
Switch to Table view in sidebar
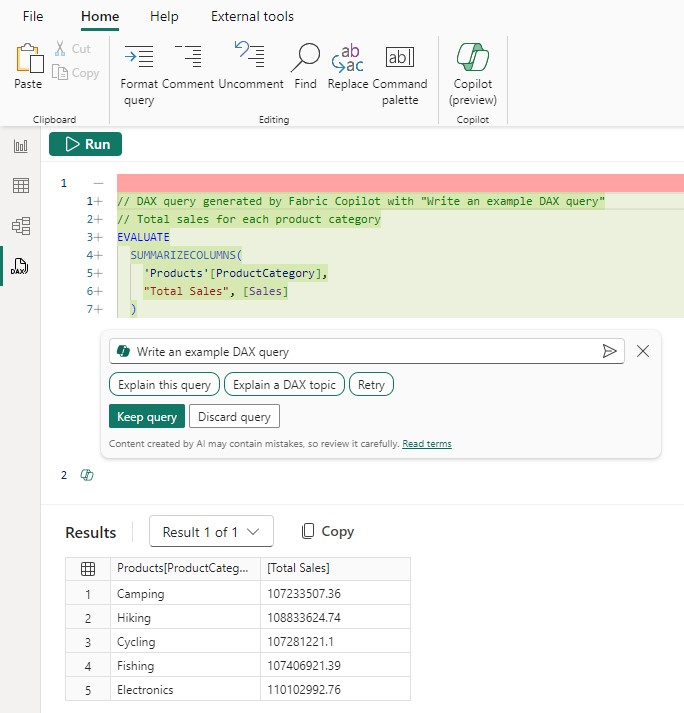(20, 186)
